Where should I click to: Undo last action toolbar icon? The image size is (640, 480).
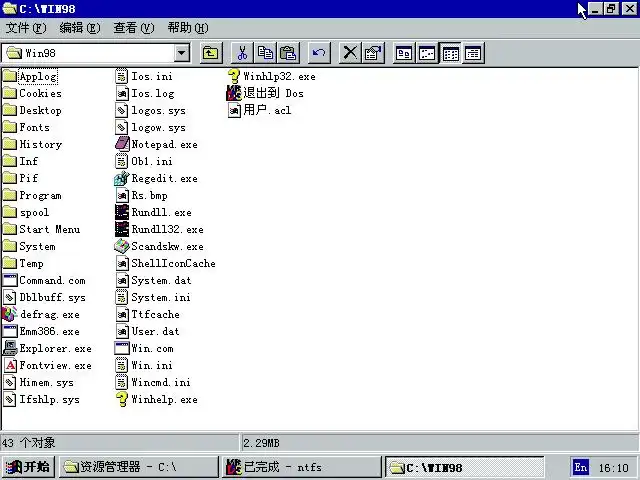click(x=319, y=53)
